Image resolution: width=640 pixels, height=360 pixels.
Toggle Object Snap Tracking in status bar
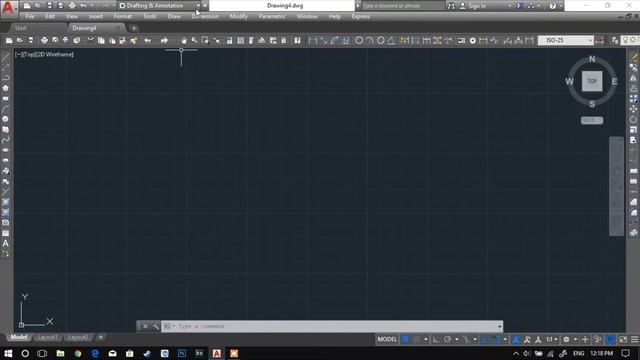coord(484,339)
